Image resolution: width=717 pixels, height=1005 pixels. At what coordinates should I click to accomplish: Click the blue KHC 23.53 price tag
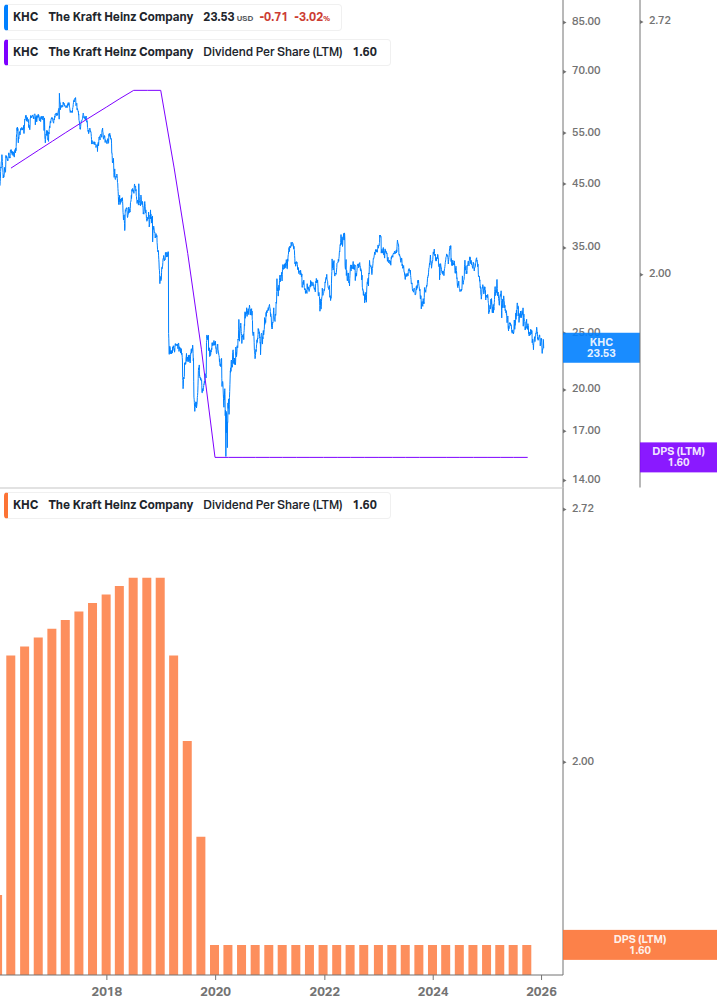600,347
